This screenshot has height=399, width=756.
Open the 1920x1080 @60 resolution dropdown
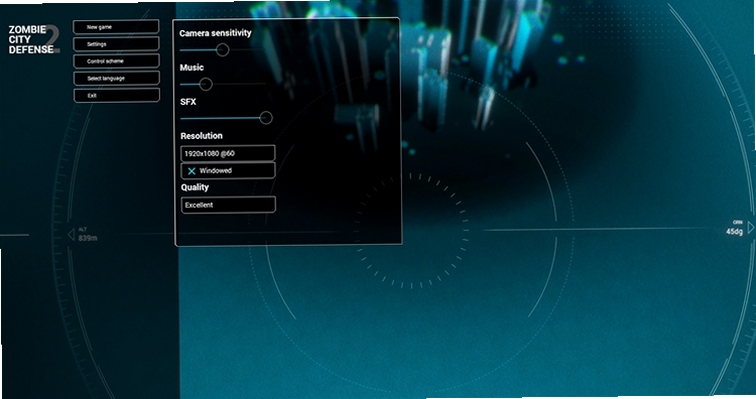pos(228,153)
